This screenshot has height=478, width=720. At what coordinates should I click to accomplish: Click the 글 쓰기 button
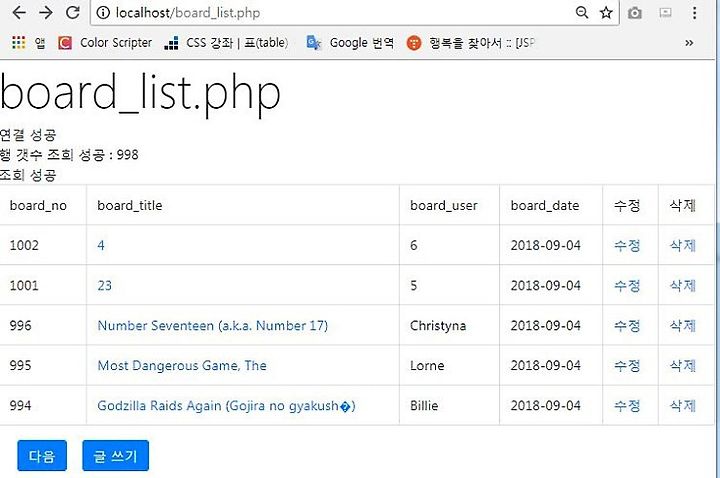(x=115, y=456)
